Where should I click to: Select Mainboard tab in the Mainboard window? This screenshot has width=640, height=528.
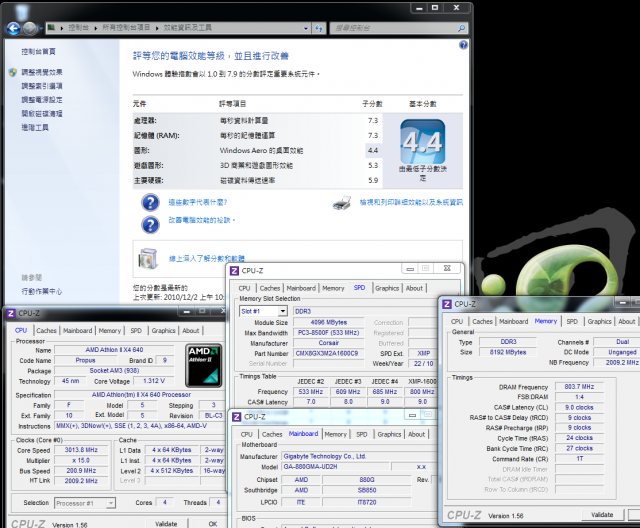point(303,434)
